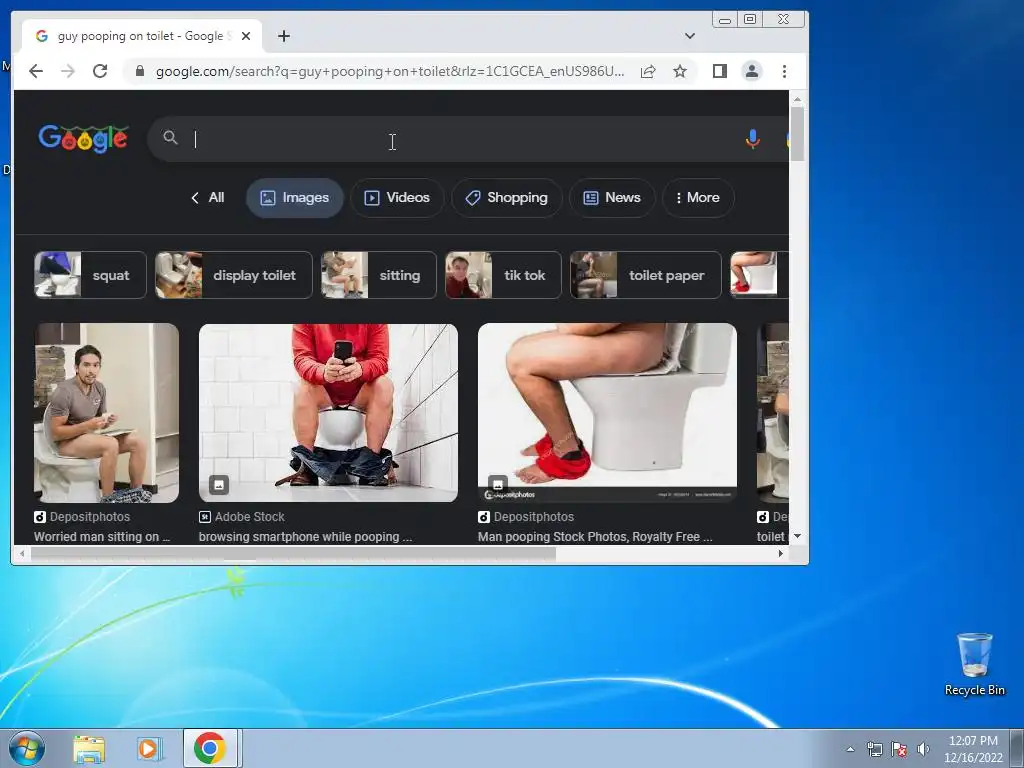Click the vertical scrollbar thumb
Image resolution: width=1024 pixels, height=768 pixels.
pos(797,134)
